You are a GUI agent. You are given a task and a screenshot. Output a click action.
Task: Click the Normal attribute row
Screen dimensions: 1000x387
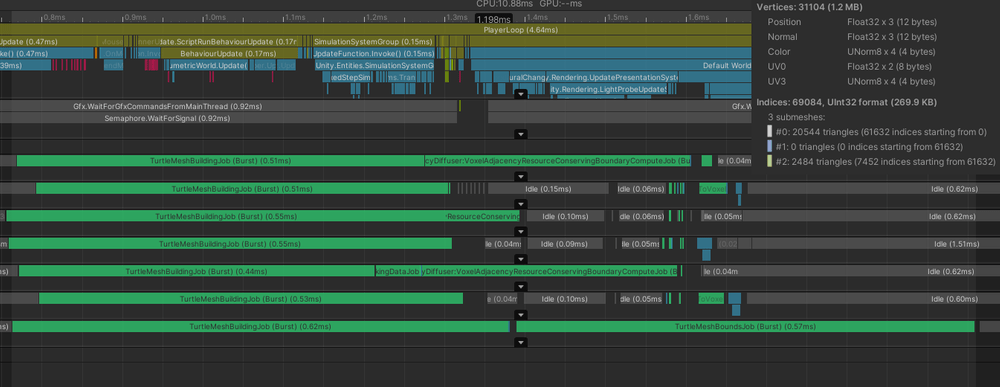[852, 37]
